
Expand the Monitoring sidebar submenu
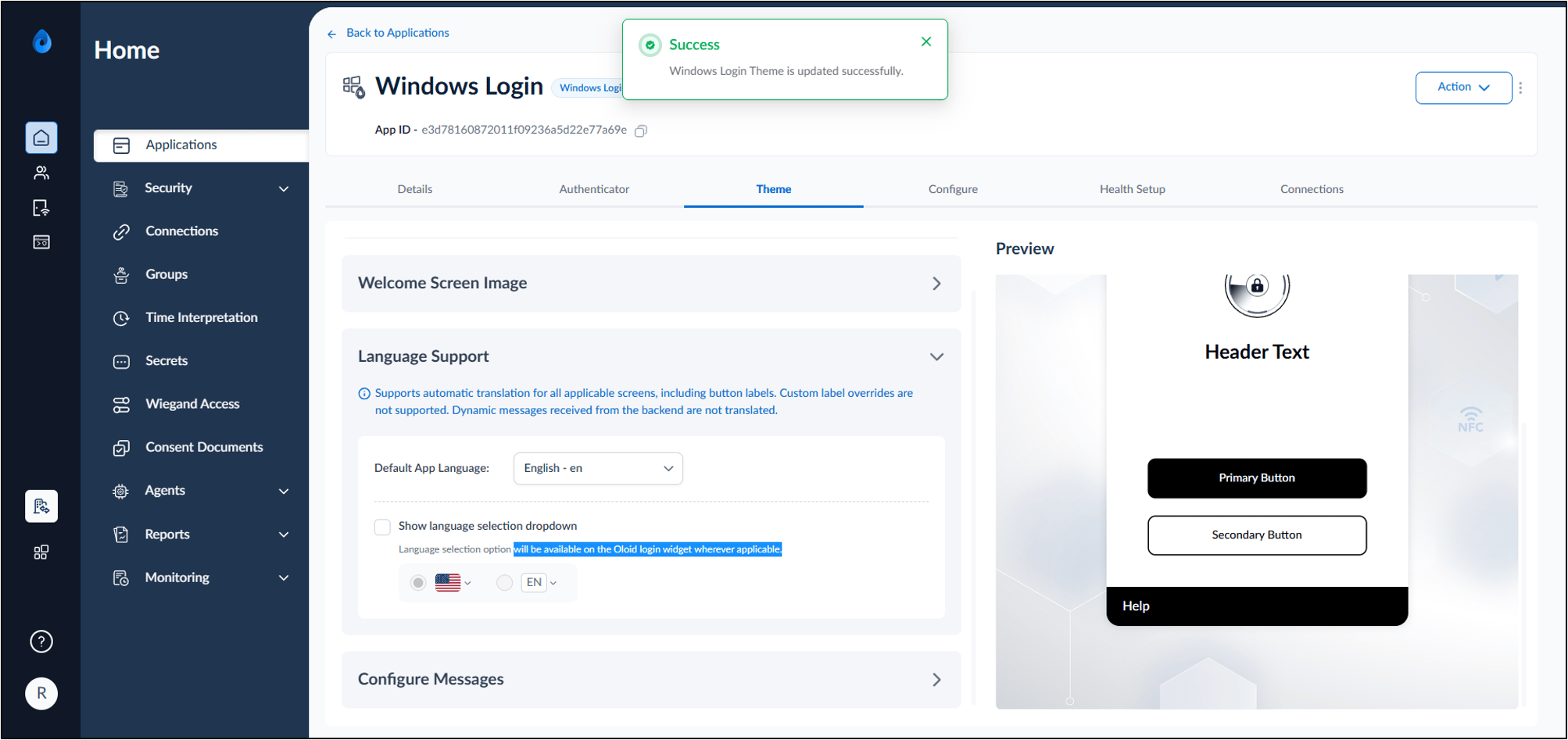coord(284,578)
